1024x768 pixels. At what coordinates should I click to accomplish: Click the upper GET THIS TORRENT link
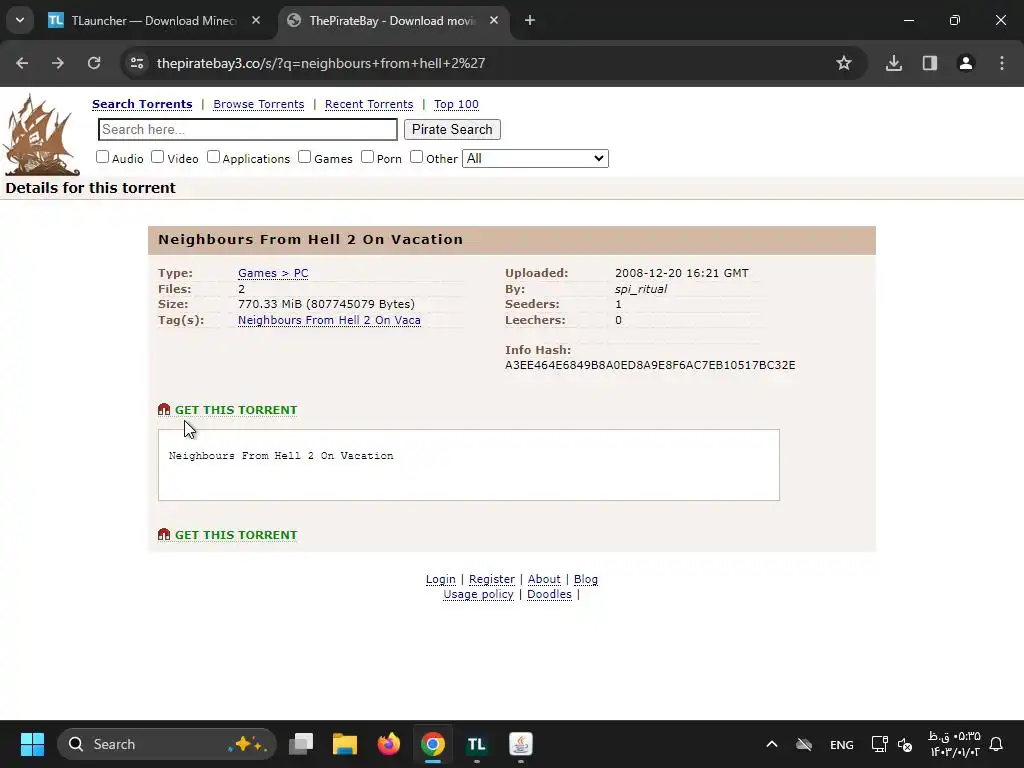tap(236, 410)
